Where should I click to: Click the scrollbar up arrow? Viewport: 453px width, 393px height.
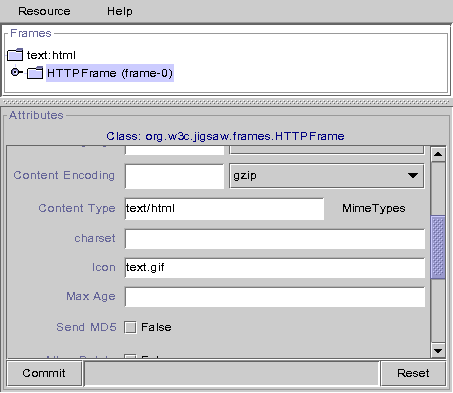[438, 154]
